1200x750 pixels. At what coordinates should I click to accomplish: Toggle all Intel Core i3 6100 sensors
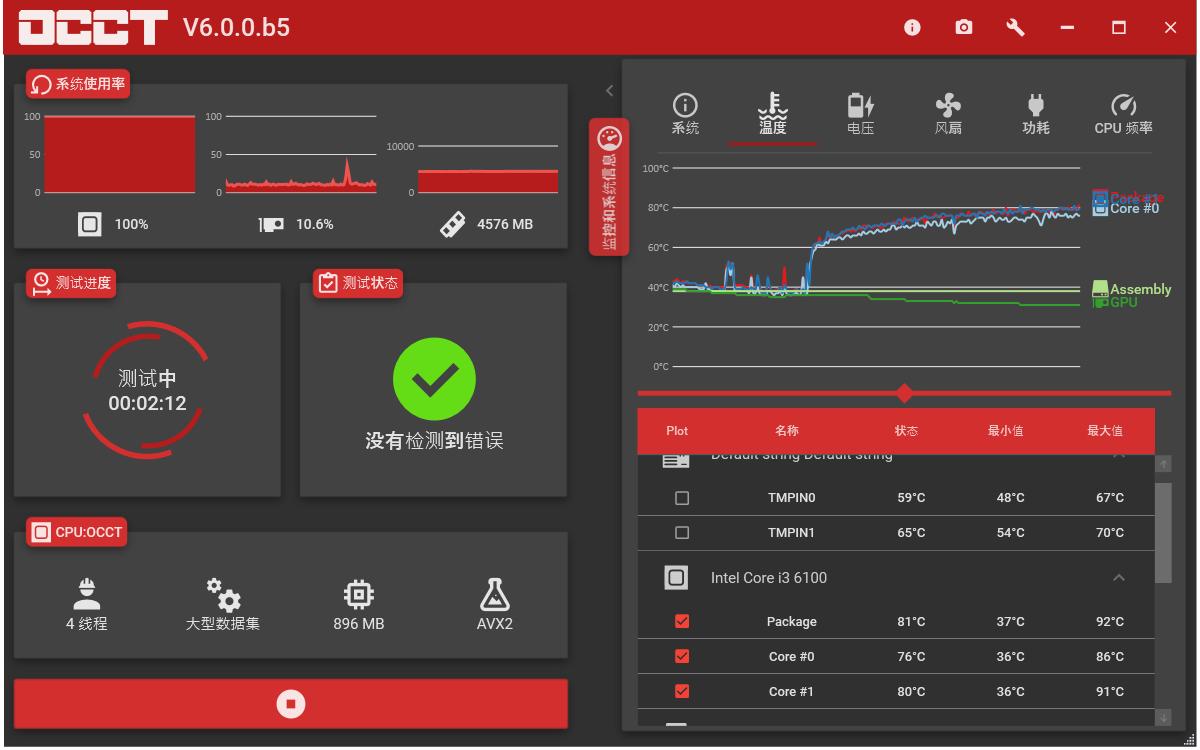676,576
